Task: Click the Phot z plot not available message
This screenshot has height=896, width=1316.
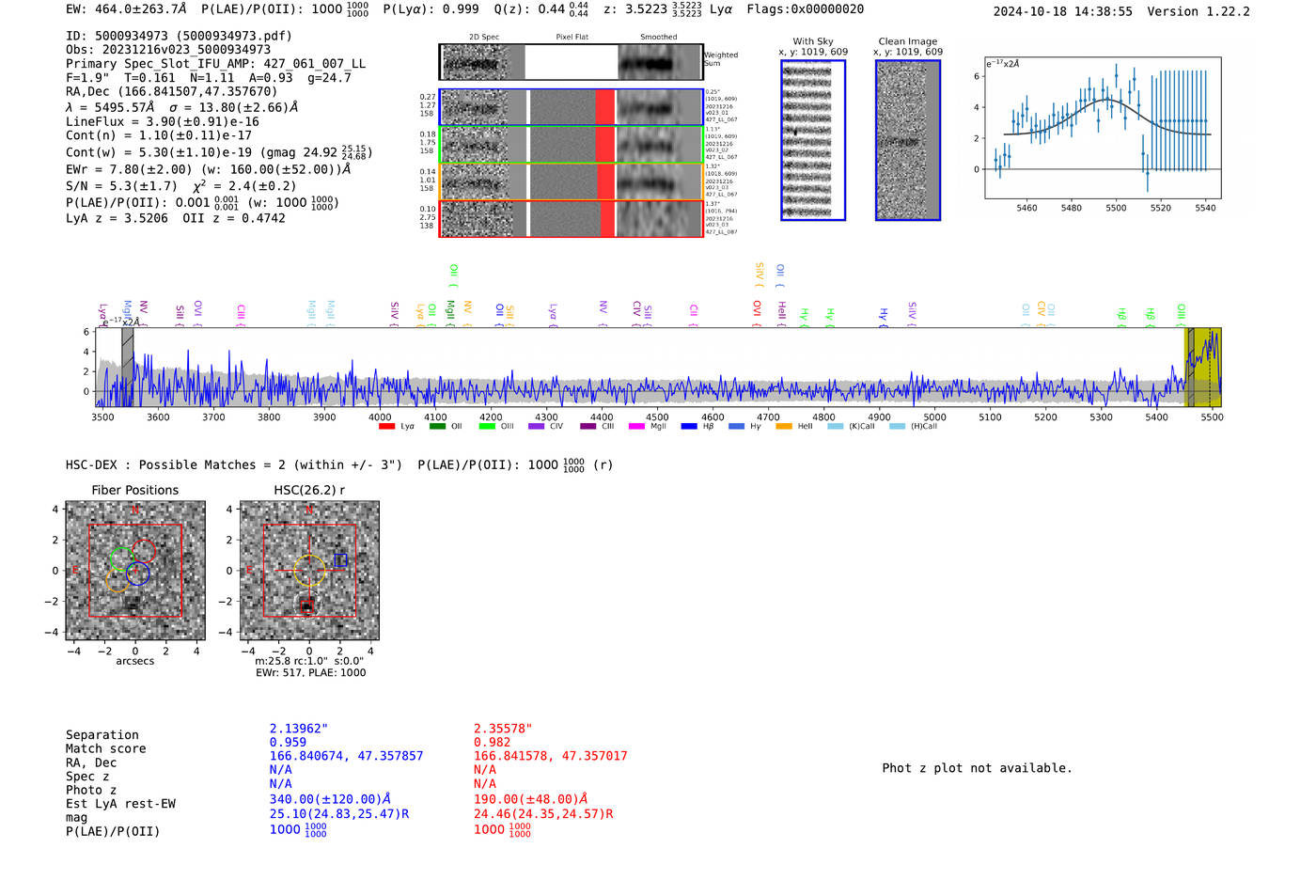Action: tap(977, 768)
